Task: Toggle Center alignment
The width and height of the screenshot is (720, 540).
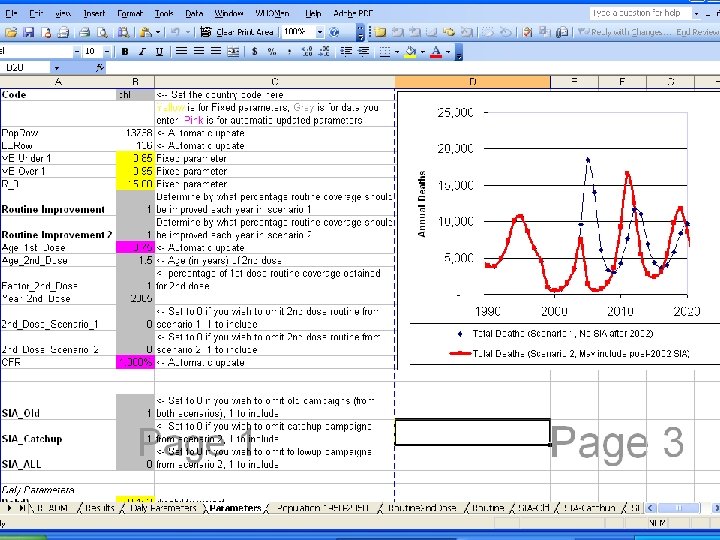Action: [x=198, y=51]
